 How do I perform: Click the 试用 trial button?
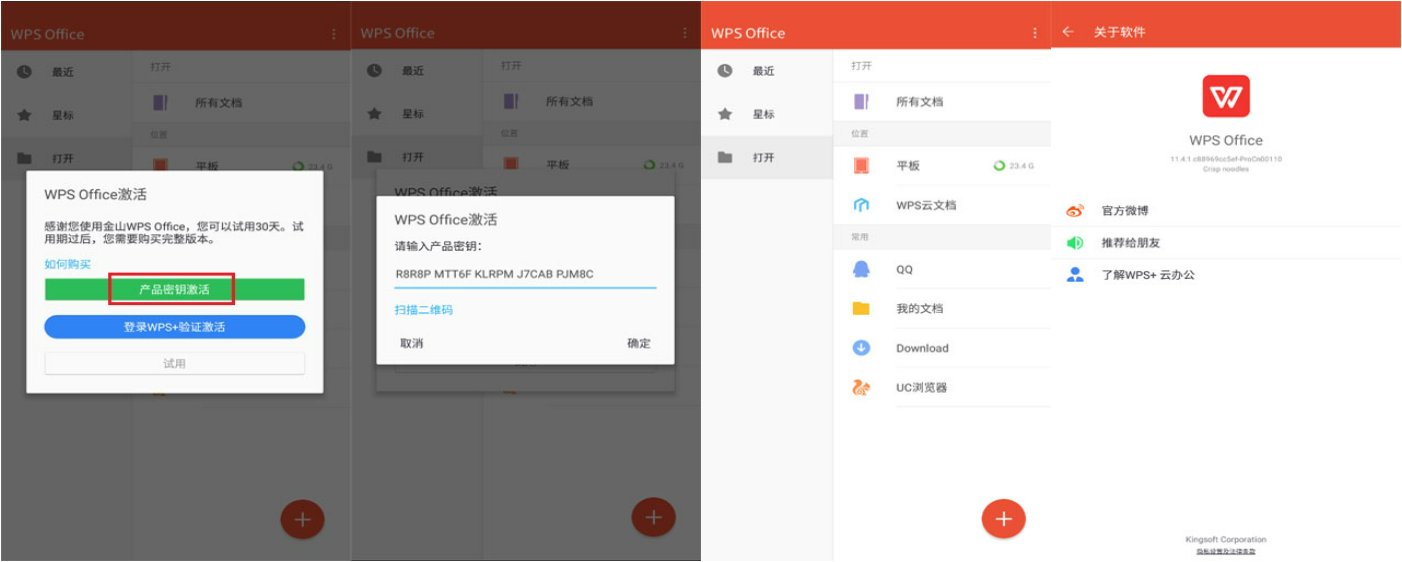point(174,363)
